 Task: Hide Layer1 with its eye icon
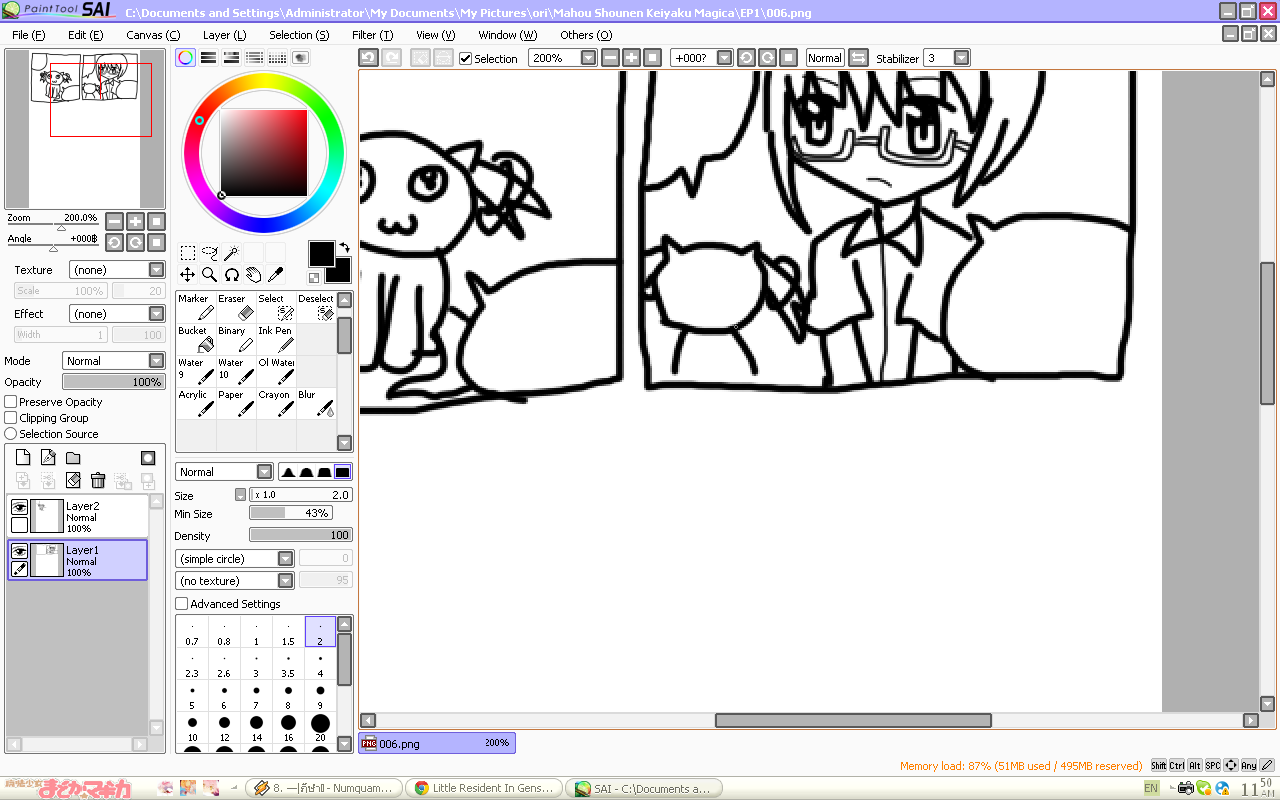pyautogui.click(x=19, y=551)
